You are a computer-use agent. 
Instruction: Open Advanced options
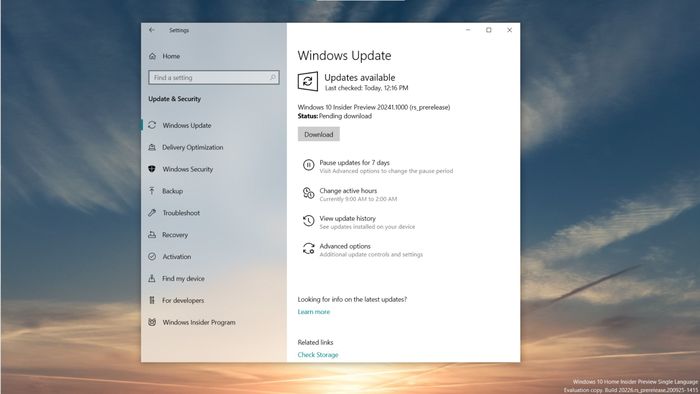click(x=345, y=246)
